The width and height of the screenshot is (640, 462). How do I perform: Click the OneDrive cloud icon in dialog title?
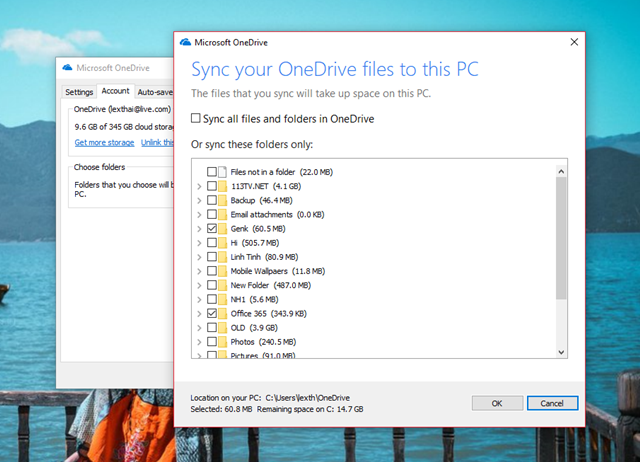185,42
